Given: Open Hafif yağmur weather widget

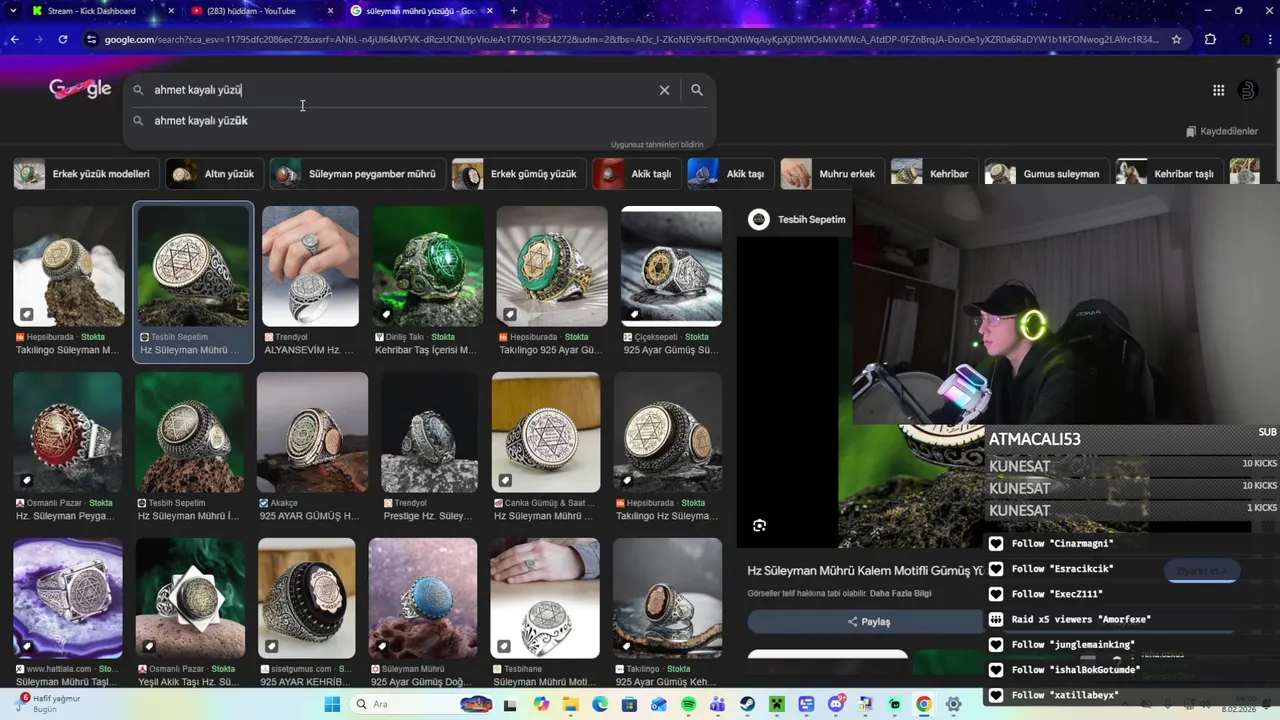Looking at the screenshot, I should (x=50, y=703).
